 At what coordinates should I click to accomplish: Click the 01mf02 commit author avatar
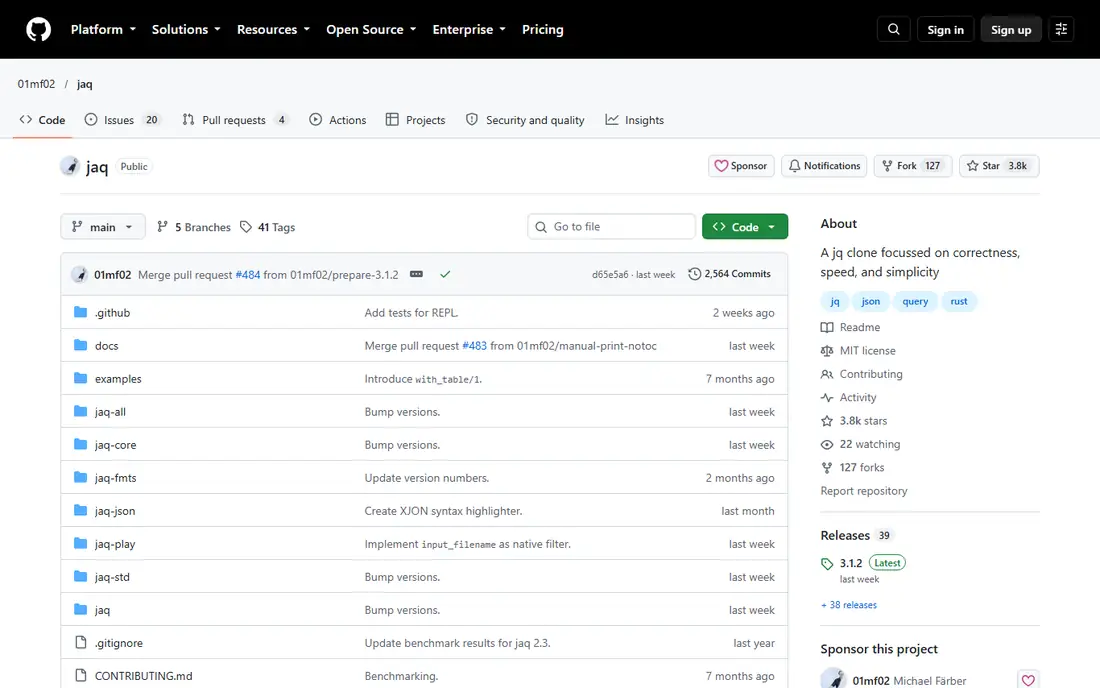pyautogui.click(x=79, y=274)
